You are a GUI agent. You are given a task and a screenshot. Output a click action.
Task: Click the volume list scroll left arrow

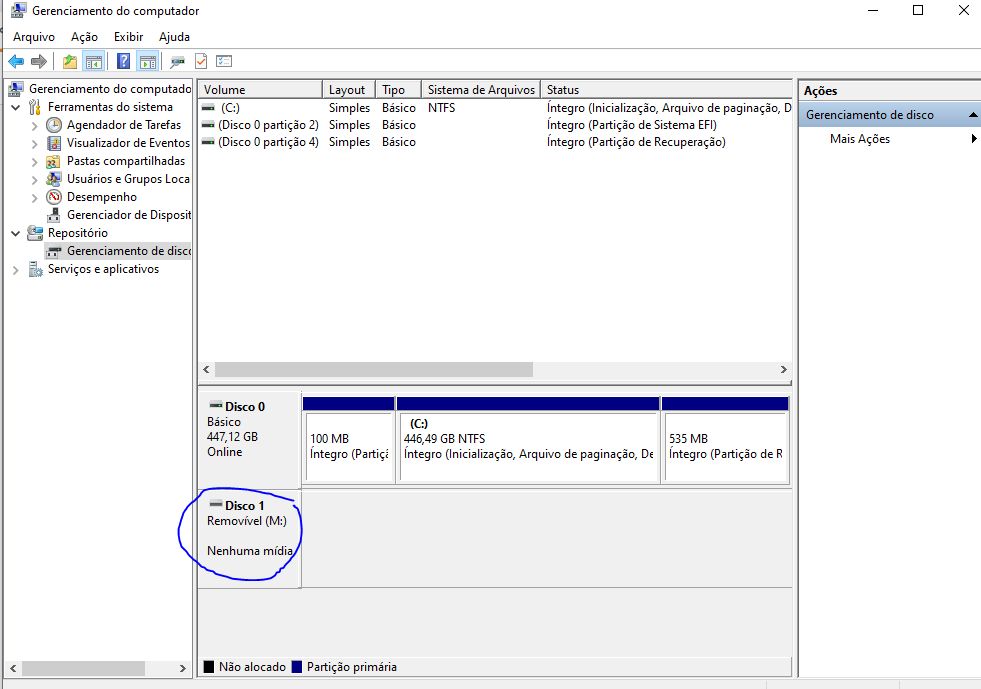click(206, 369)
